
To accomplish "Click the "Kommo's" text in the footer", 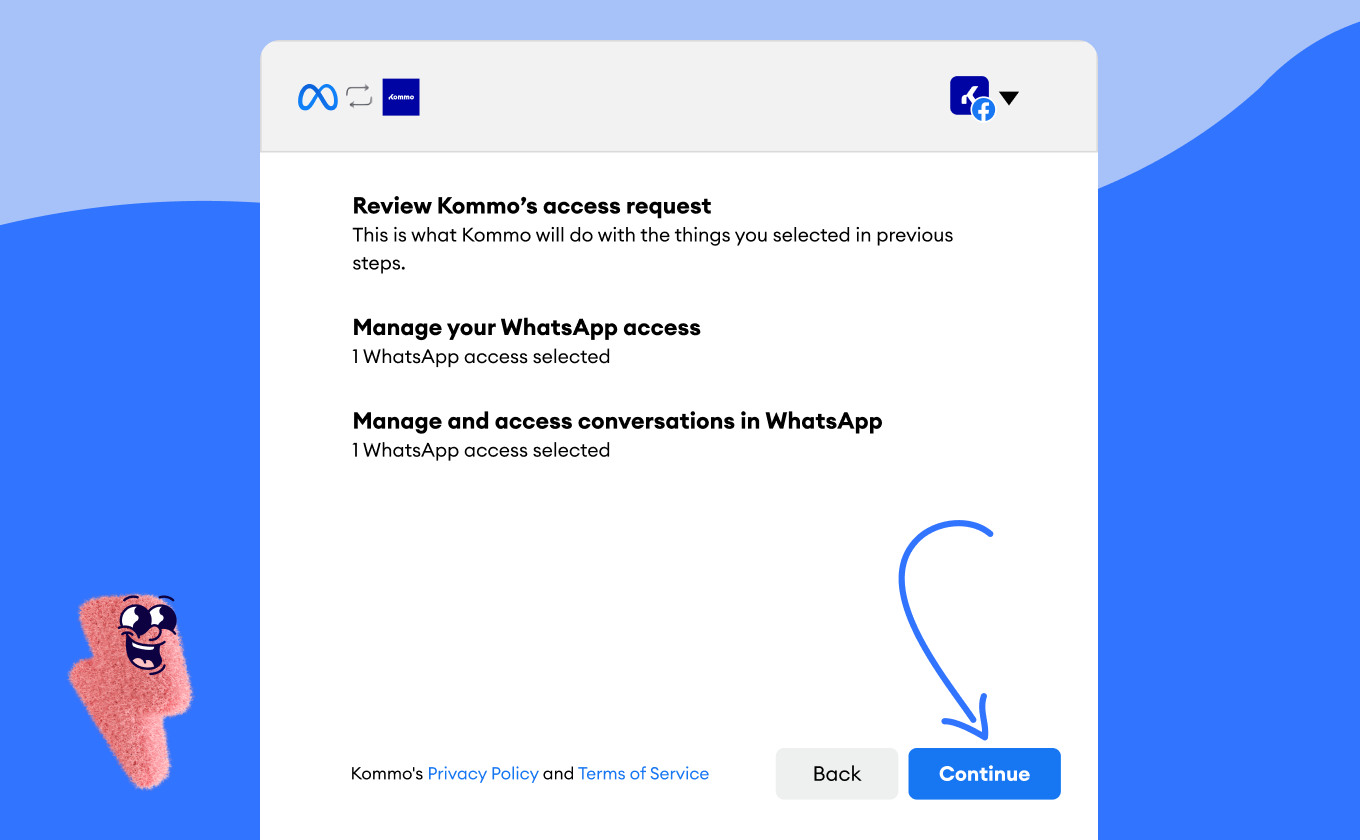I will coord(387,774).
